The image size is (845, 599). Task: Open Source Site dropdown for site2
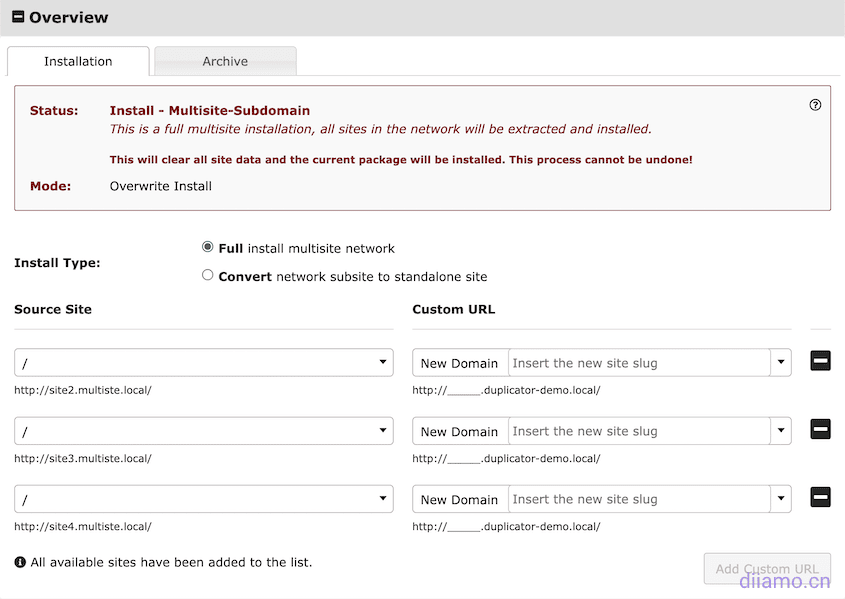(x=203, y=363)
